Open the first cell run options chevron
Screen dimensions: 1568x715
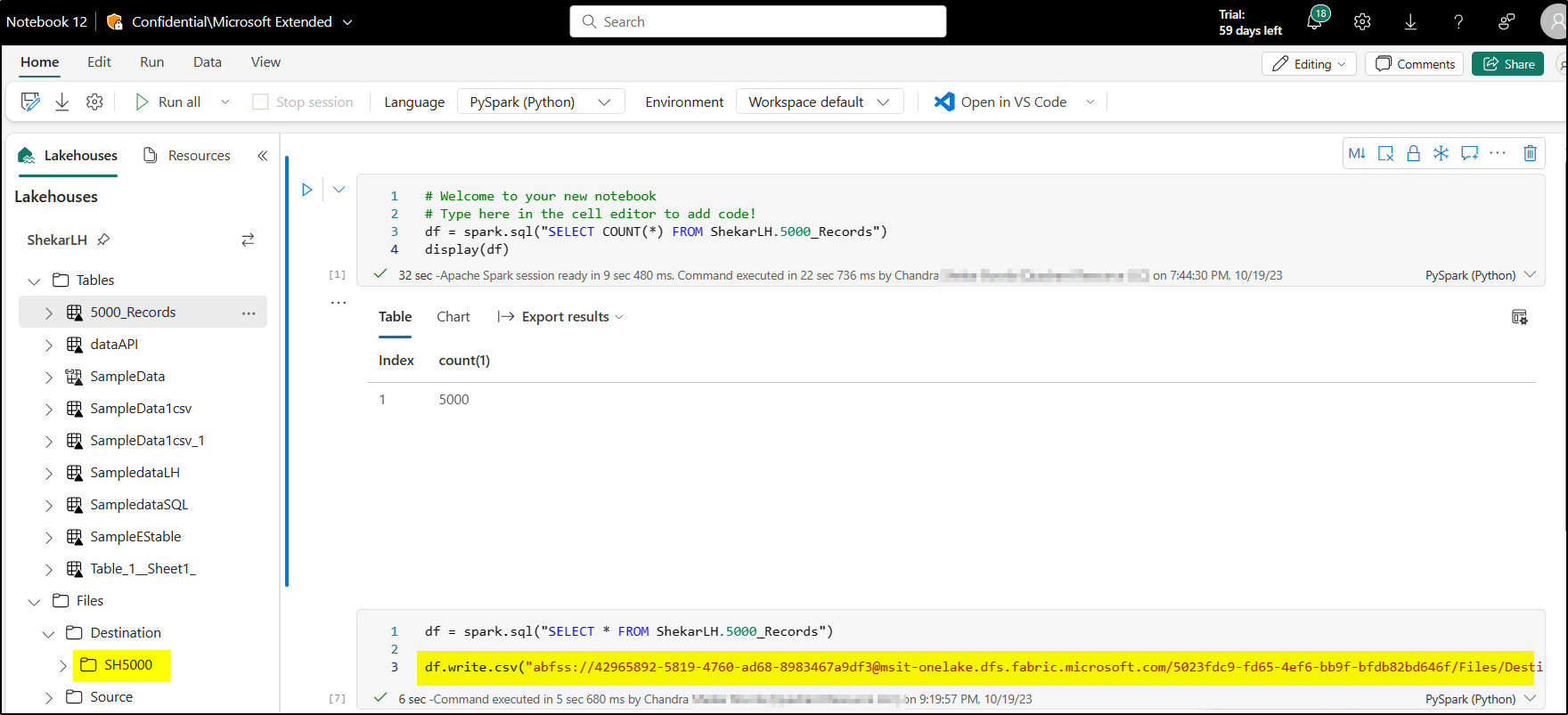(x=339, y=189)
